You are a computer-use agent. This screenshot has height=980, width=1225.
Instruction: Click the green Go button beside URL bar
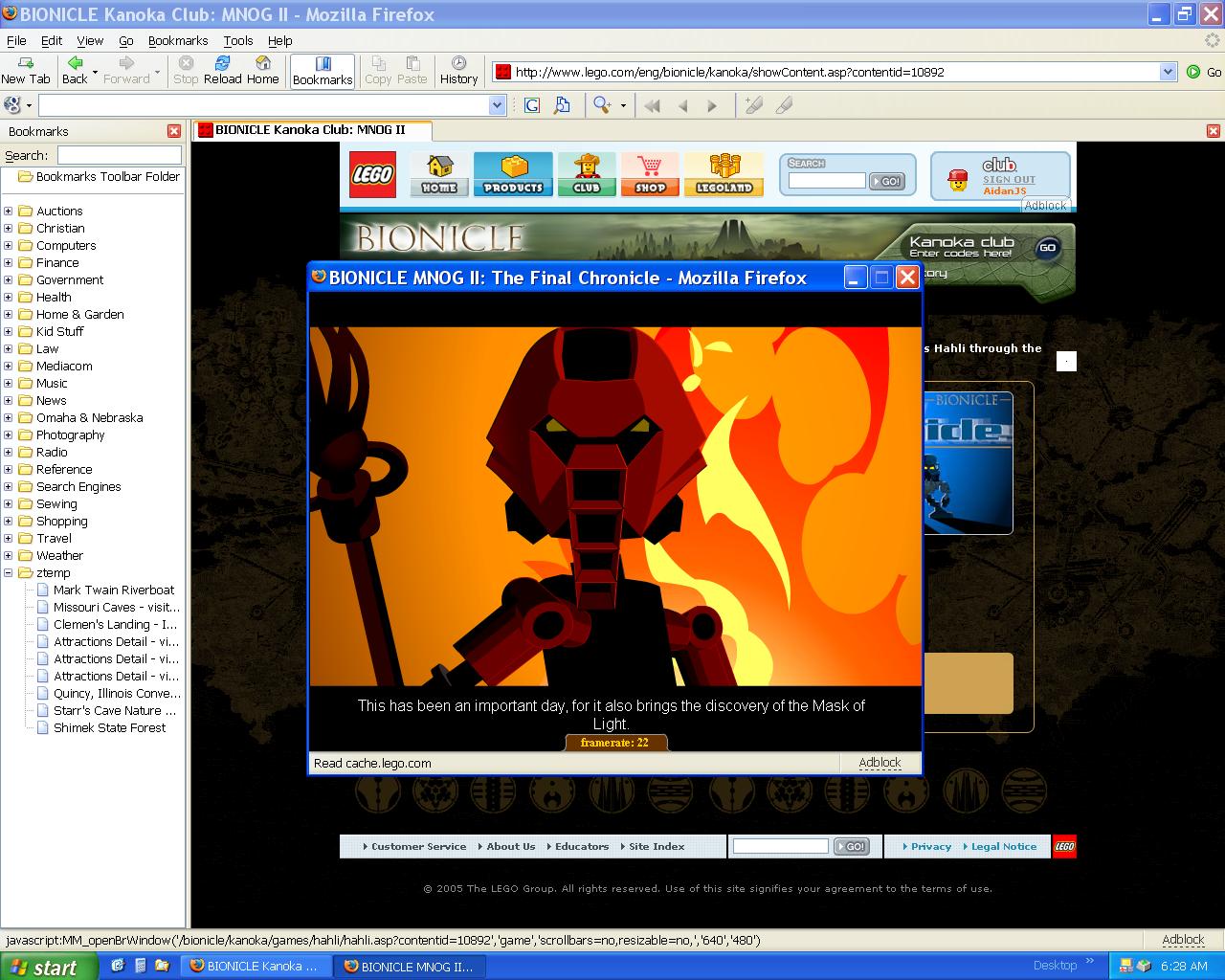[1204, 72]
